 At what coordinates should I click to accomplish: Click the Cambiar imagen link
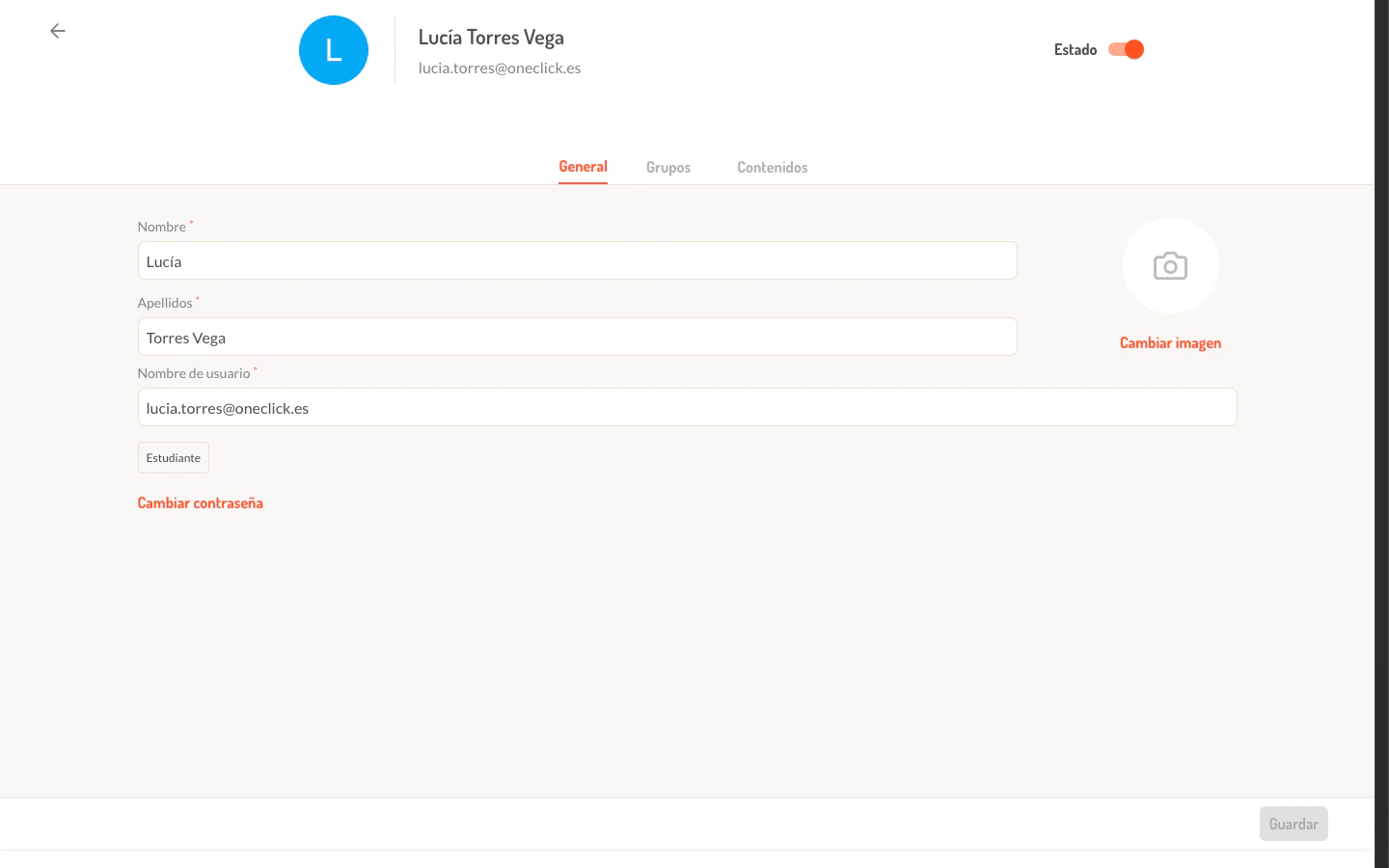point(1170,343)
